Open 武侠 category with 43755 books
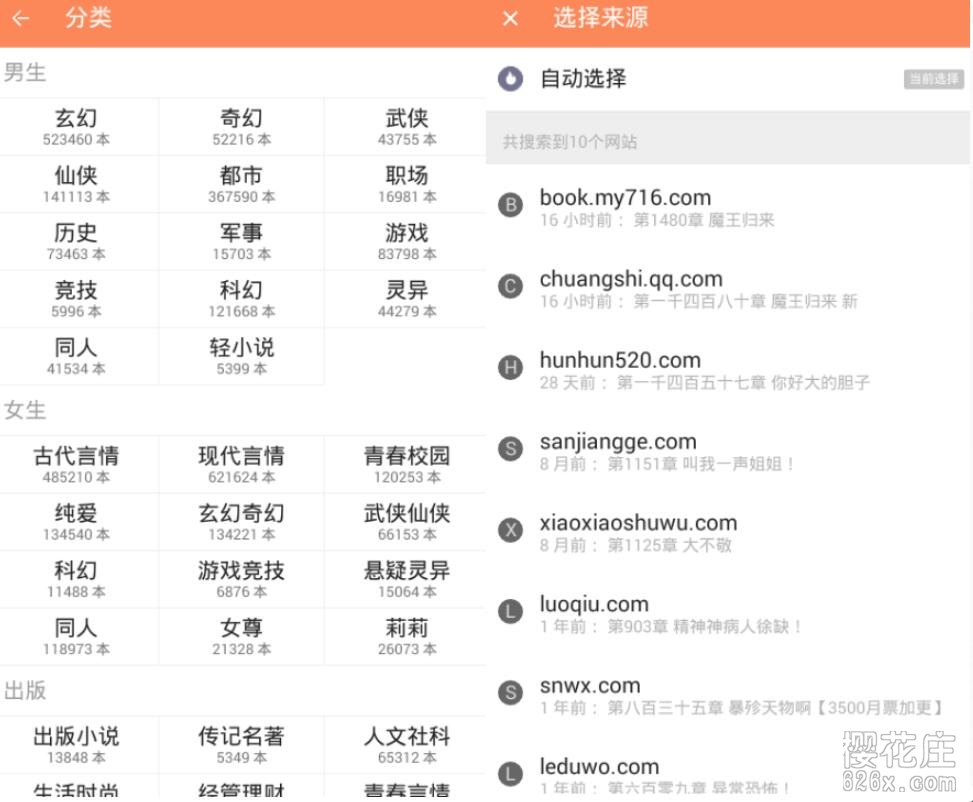The image size is (973, 802). pyautogui.click(x=406, y=127)
